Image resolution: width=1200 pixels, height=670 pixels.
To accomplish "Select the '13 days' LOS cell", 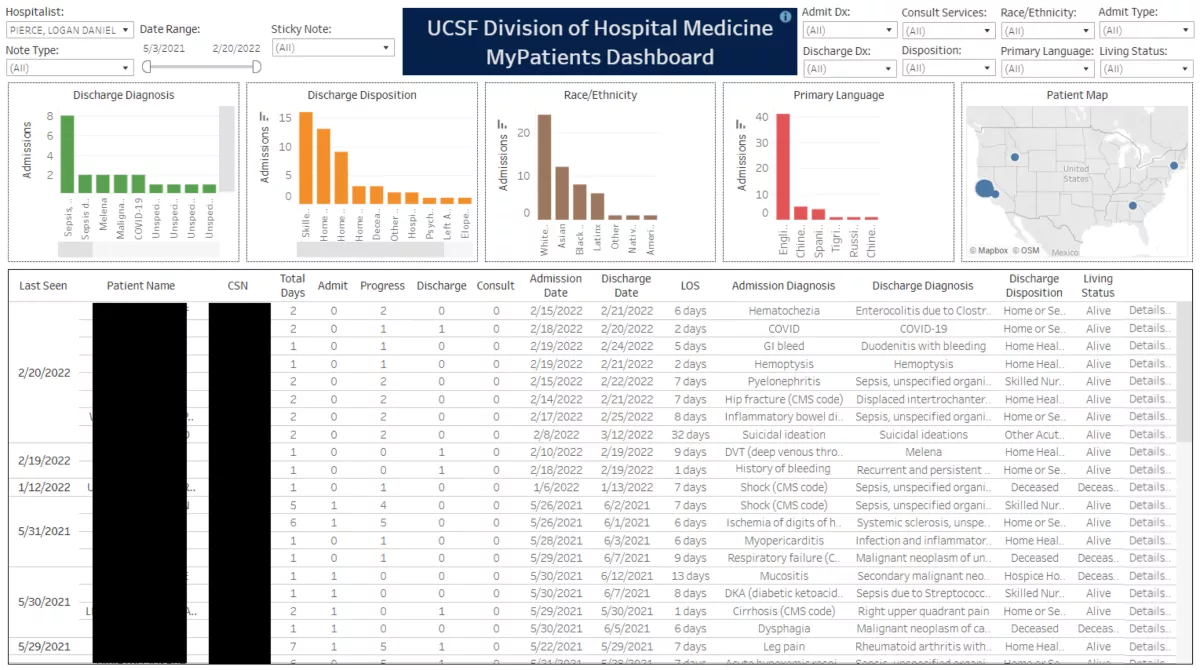I will [x=690, y=575].
